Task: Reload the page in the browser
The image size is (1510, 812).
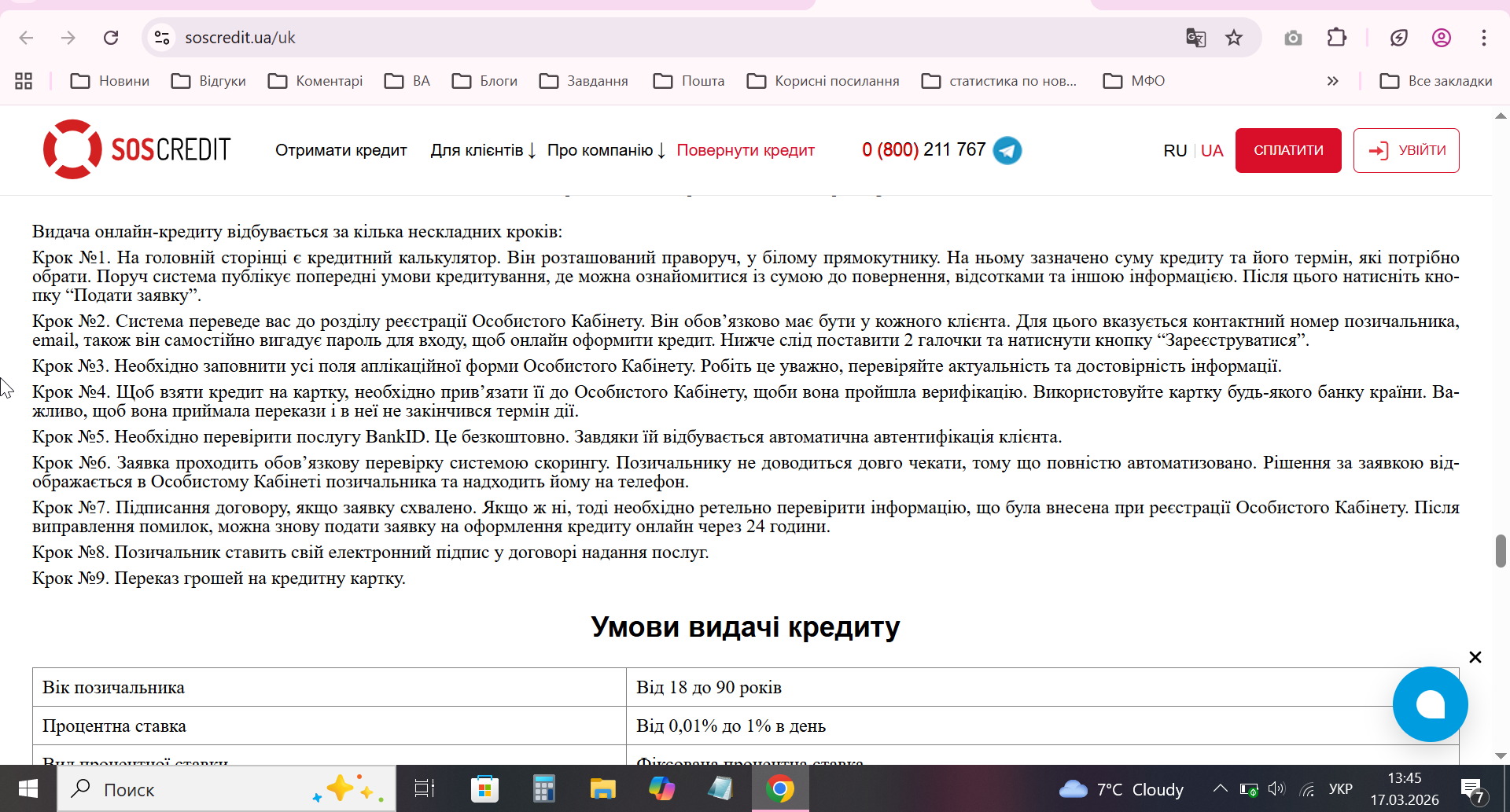Action: (111, 38)
